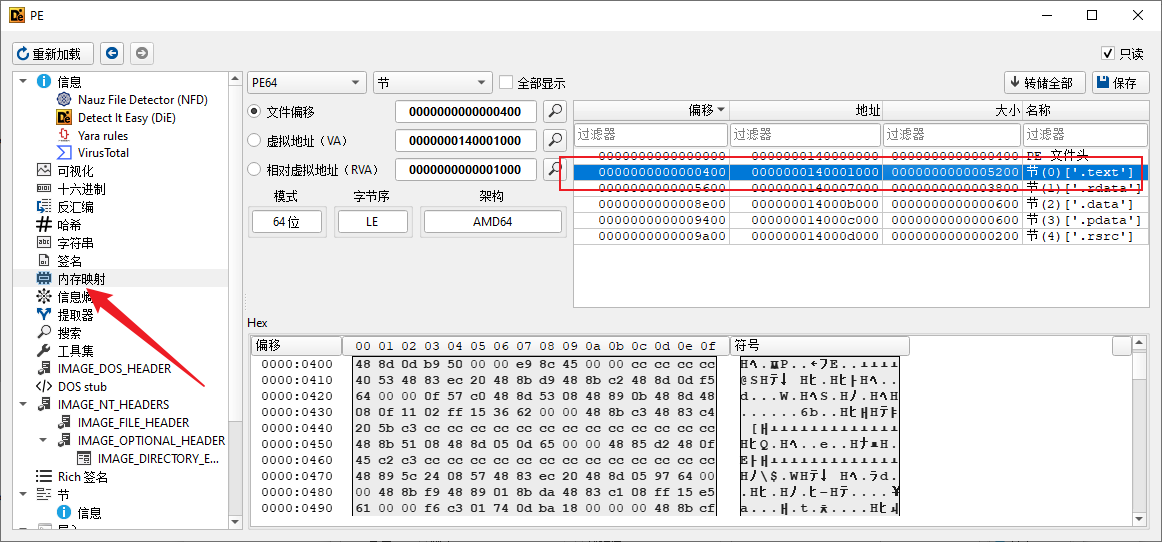Click the 重新加载 reload button

(53, 53)
